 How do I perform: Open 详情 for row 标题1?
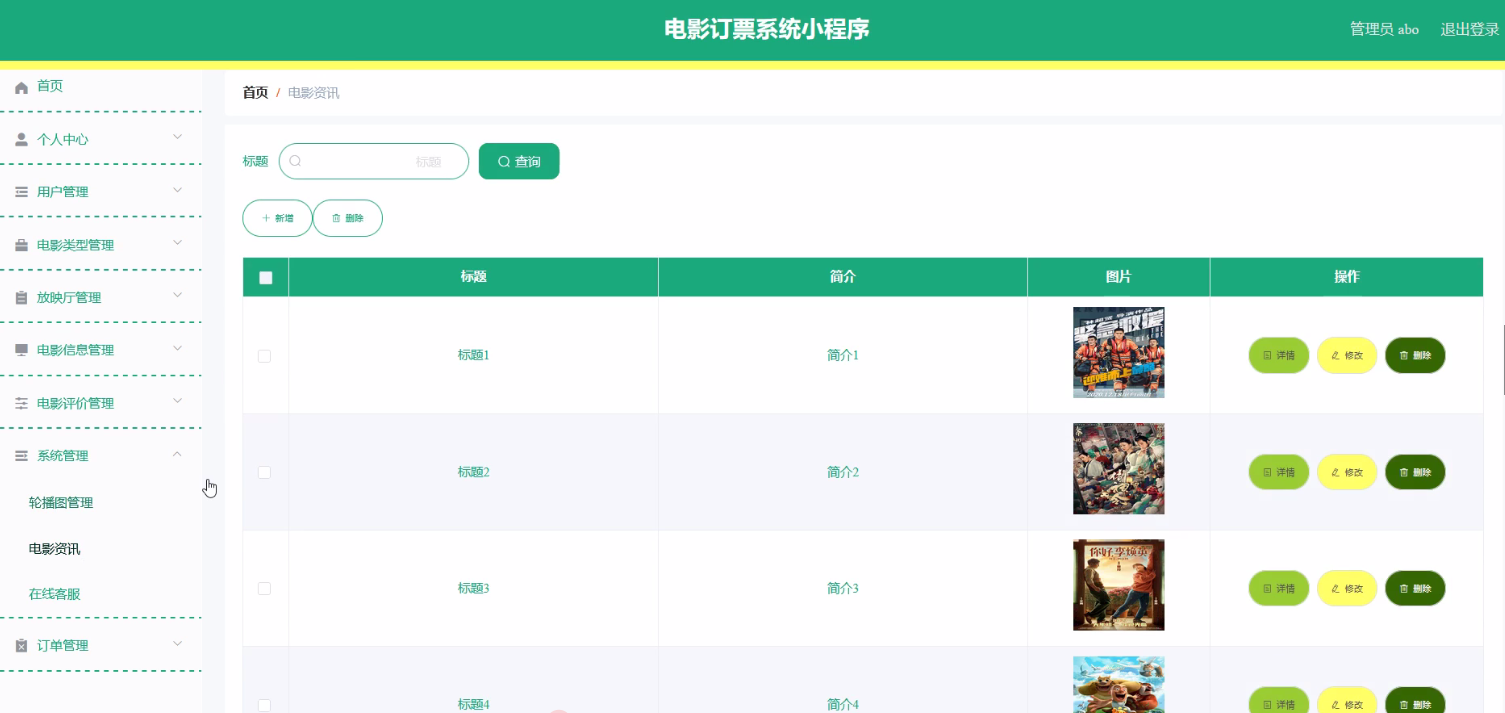[1279, 355]
